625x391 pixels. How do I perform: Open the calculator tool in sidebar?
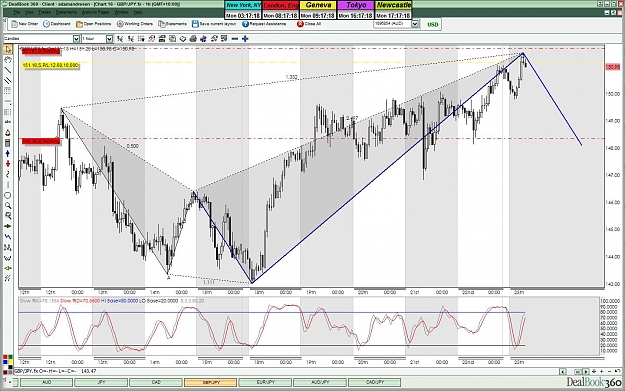[x=8, y=143]
